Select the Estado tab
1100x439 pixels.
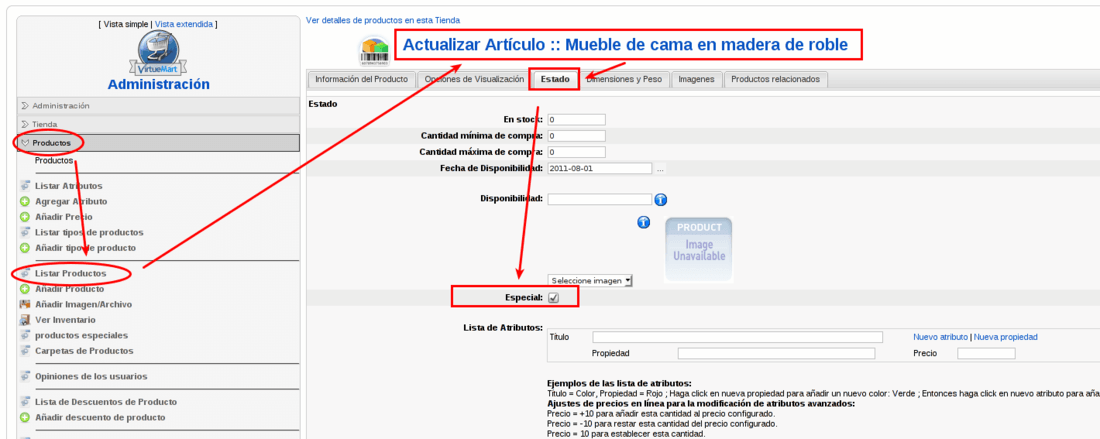coord(555,79)
